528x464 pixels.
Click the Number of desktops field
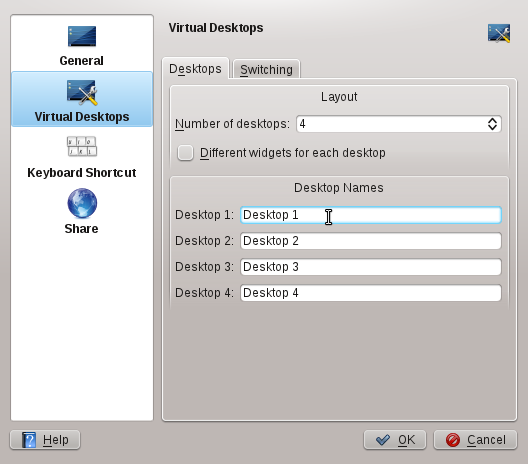click(399, 124)
